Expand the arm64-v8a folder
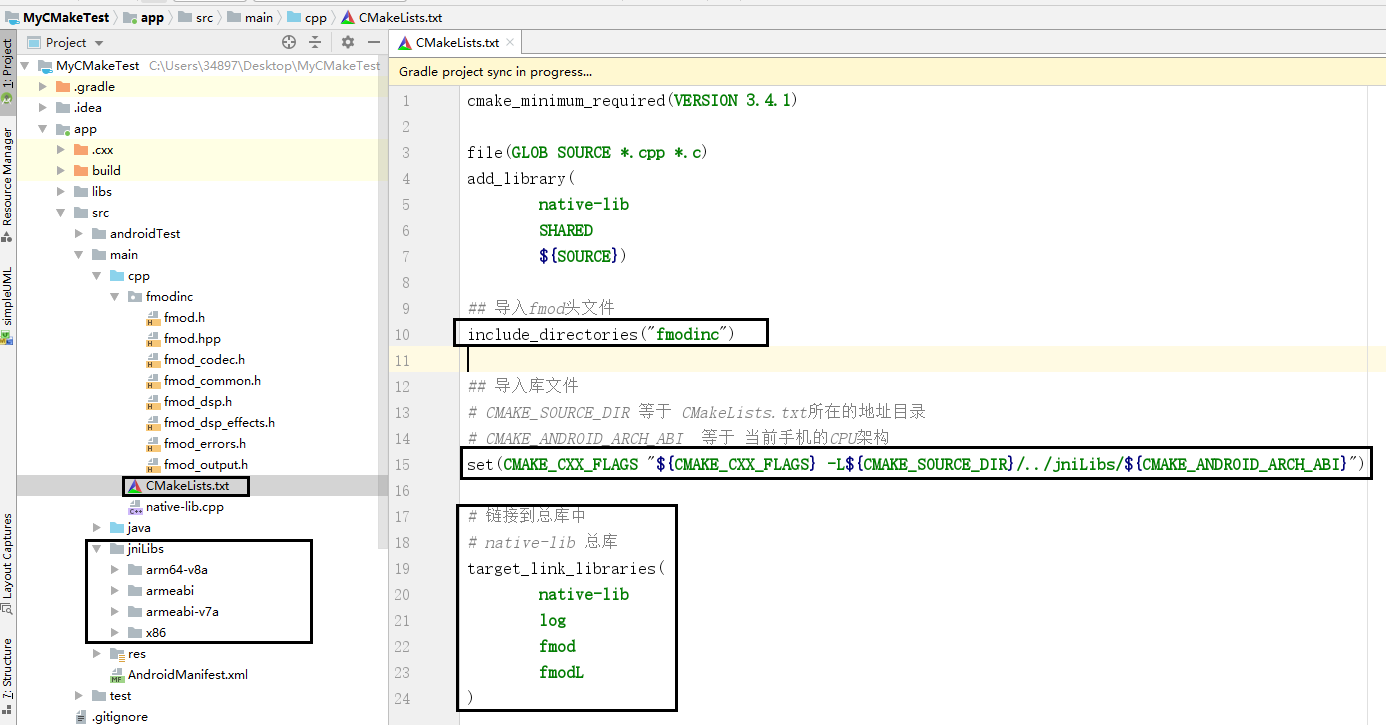The height and width of the screenshot is (725, 1386). click(115, 570)
